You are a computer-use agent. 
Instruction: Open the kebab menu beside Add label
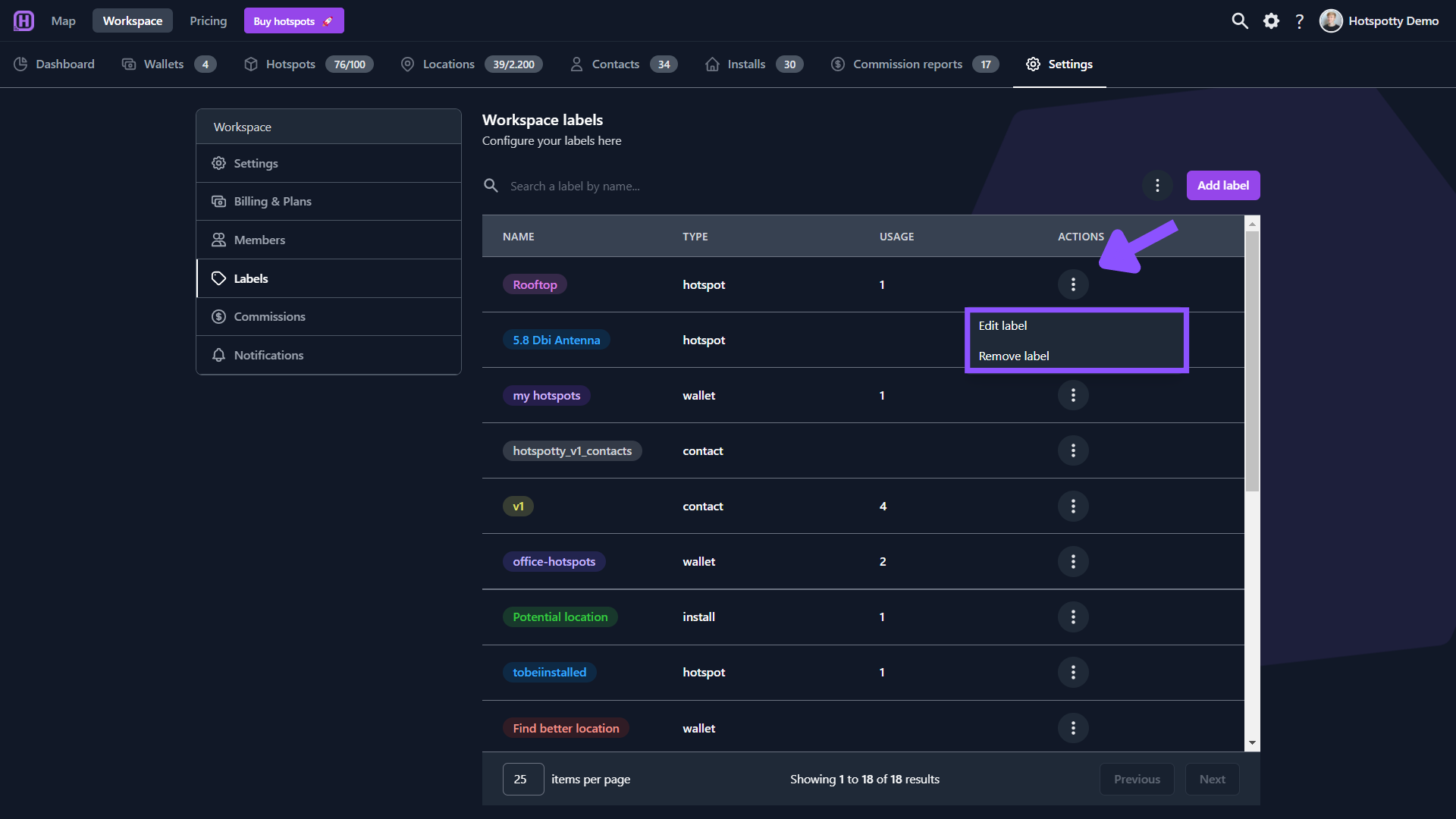(x=1157, y=186)
